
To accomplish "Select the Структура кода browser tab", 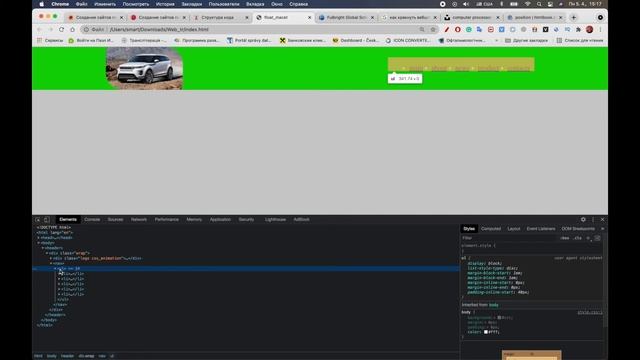I will tap(222, 18).
